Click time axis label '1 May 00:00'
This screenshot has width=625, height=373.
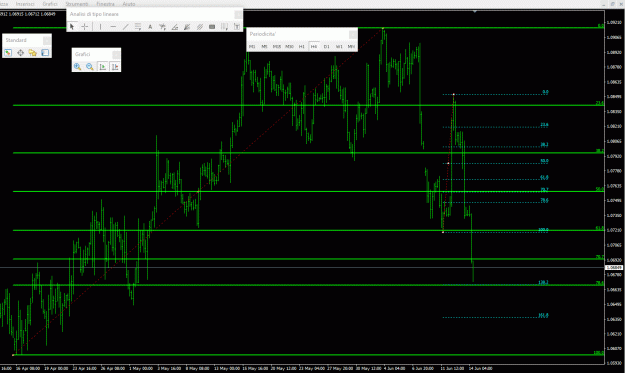click(141, 369)
